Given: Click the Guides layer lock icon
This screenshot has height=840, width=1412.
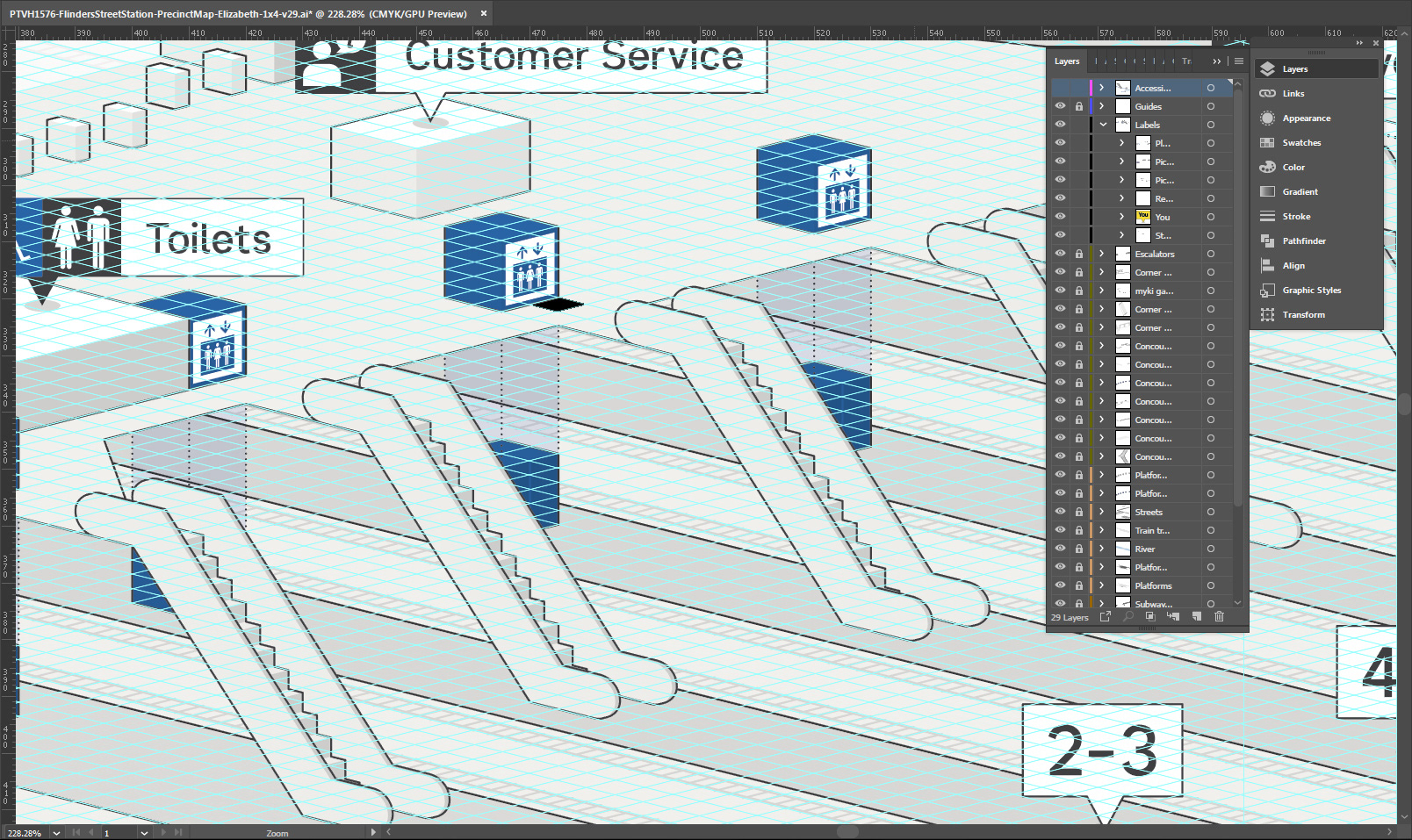Looking at the screenshot, I should tap(1079, 106).
